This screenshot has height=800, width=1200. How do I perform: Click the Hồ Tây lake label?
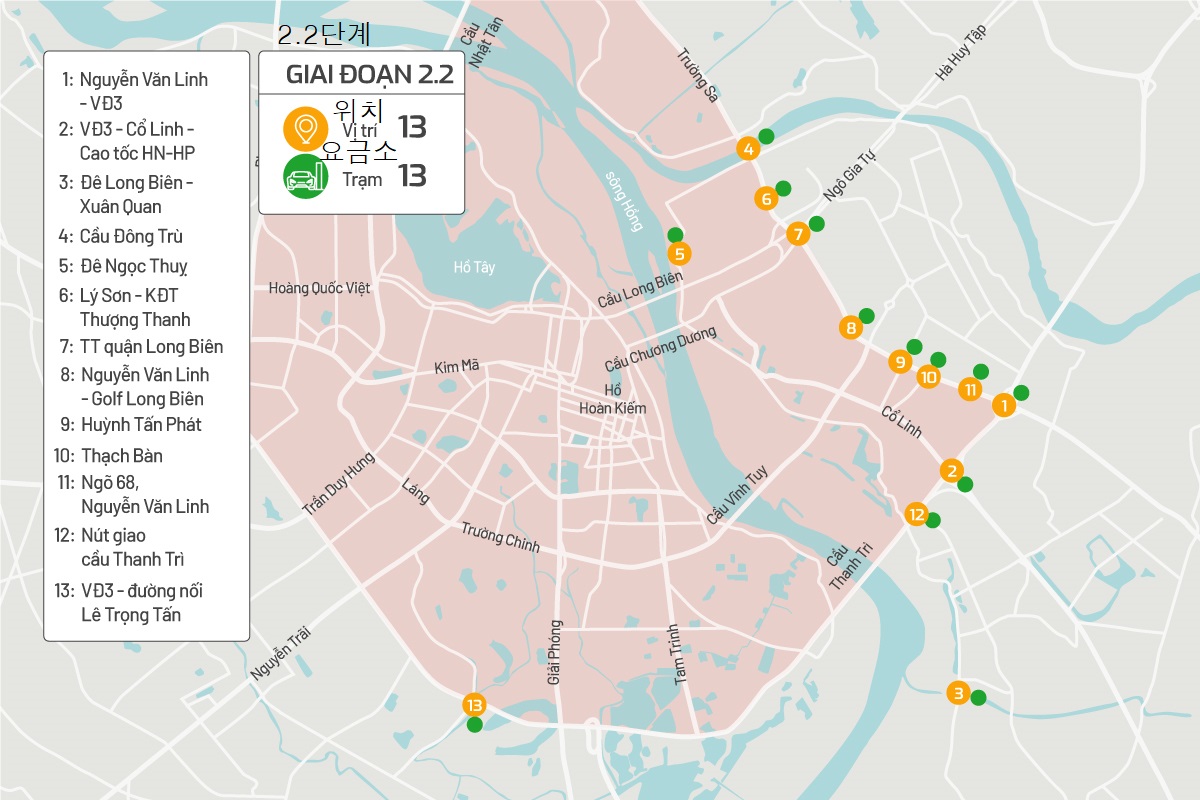[474, 267]
